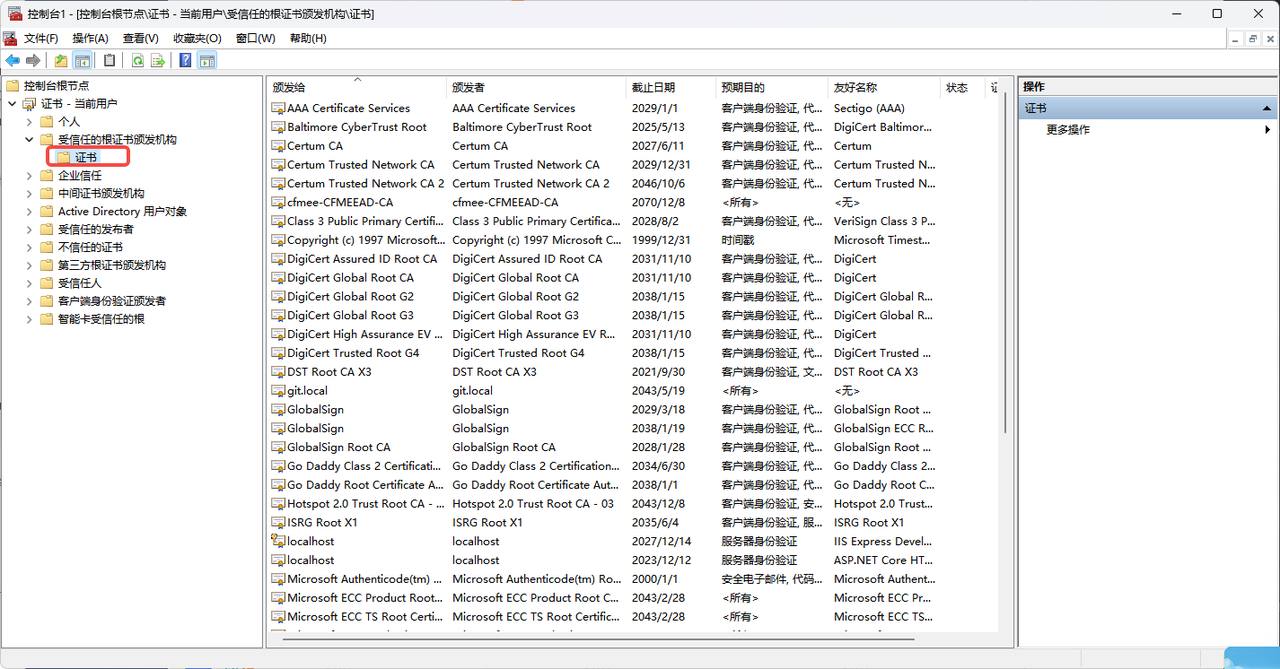Collapse the 受信任的根证书颁发机构 node
The height and width of the screenshot is (669, 1280).
(x=29, y=140)
